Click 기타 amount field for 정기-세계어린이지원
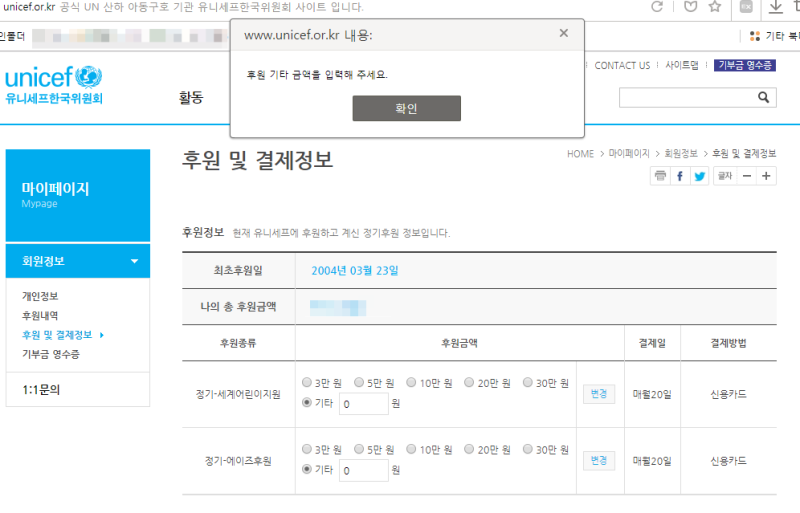 [364, 404]
